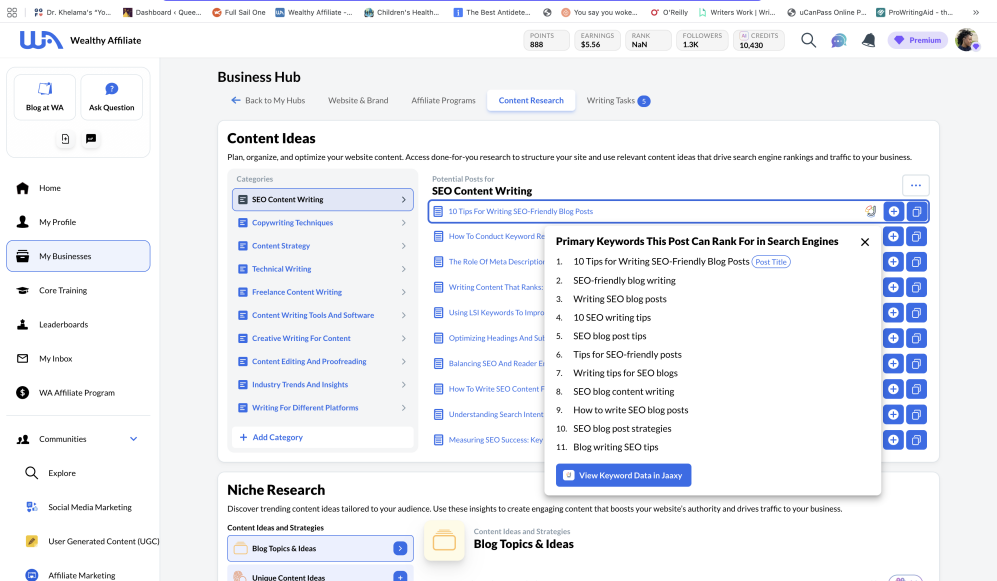Click the copy icon on The Role Of Meta Description row
The image size is (997, 581).
point(916,262)
